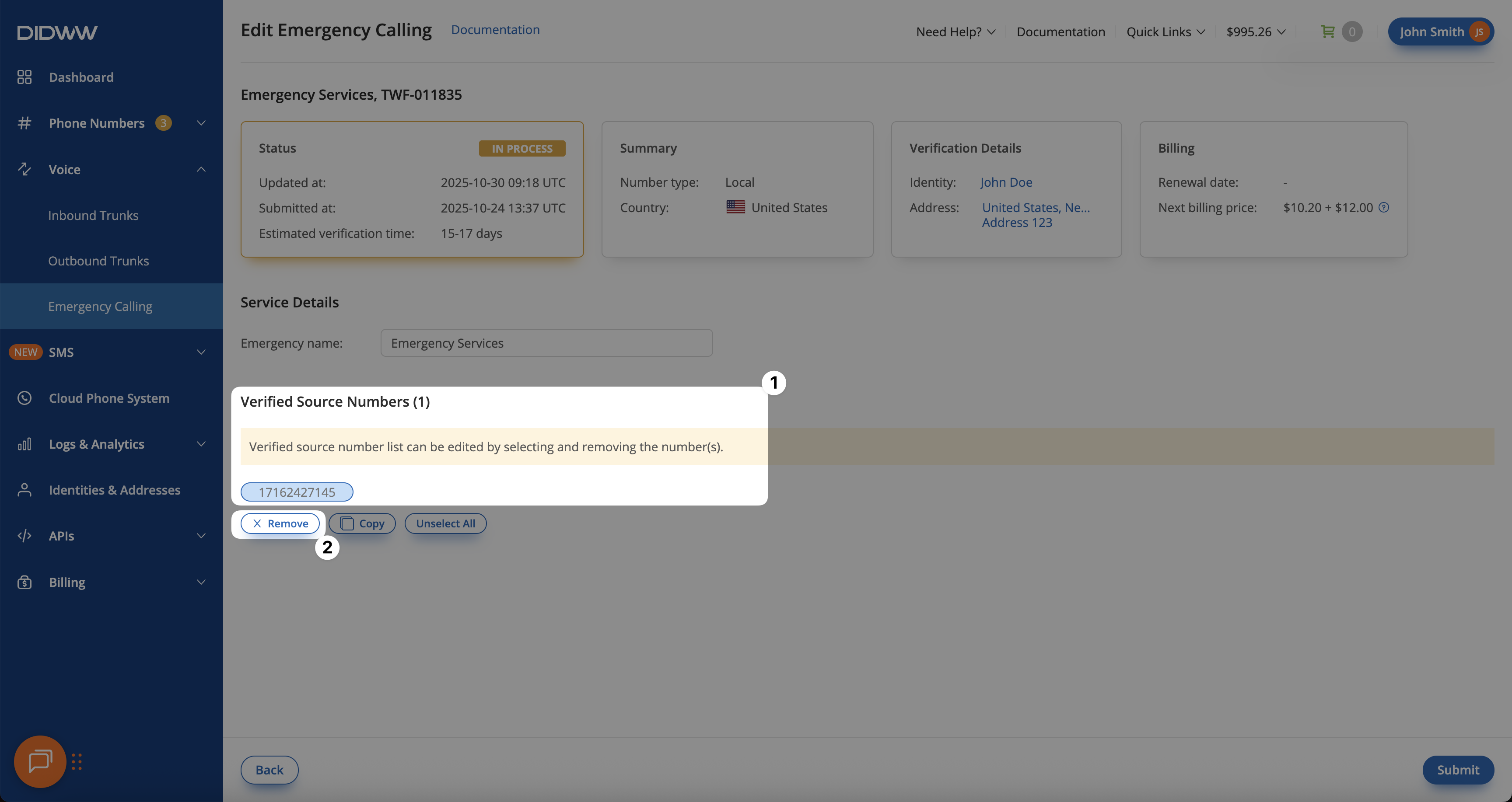
Task: Click Unselect All numbers
Action: click(445, 523)
